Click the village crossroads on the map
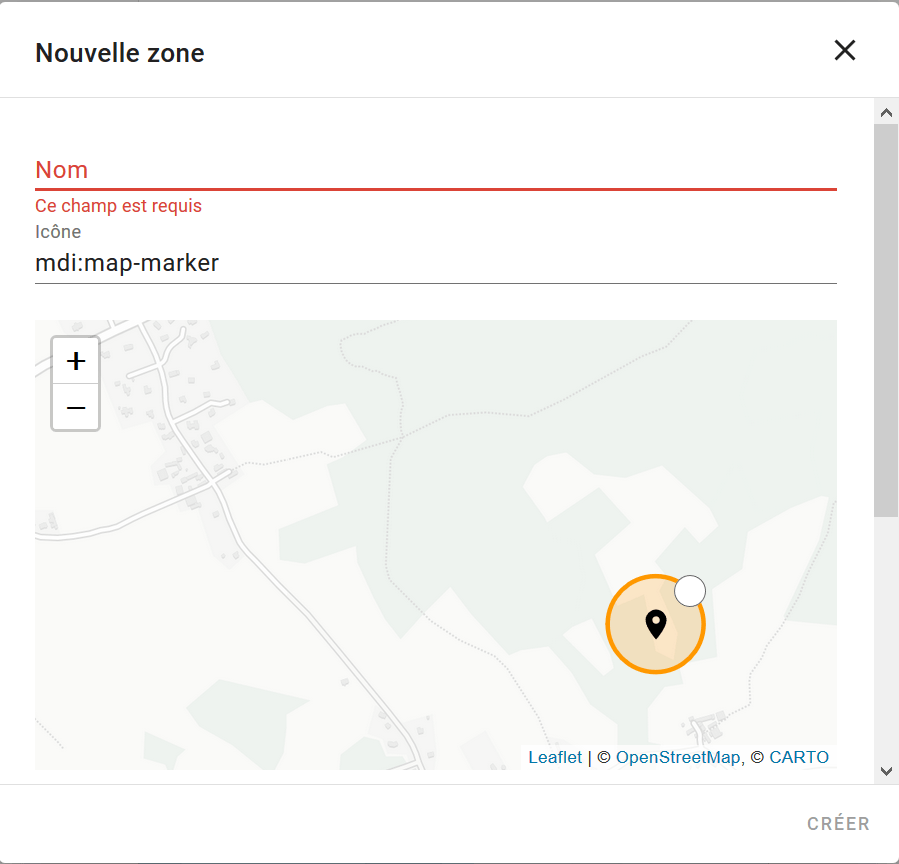Screen dimensions: 899x864 point(214,482)
